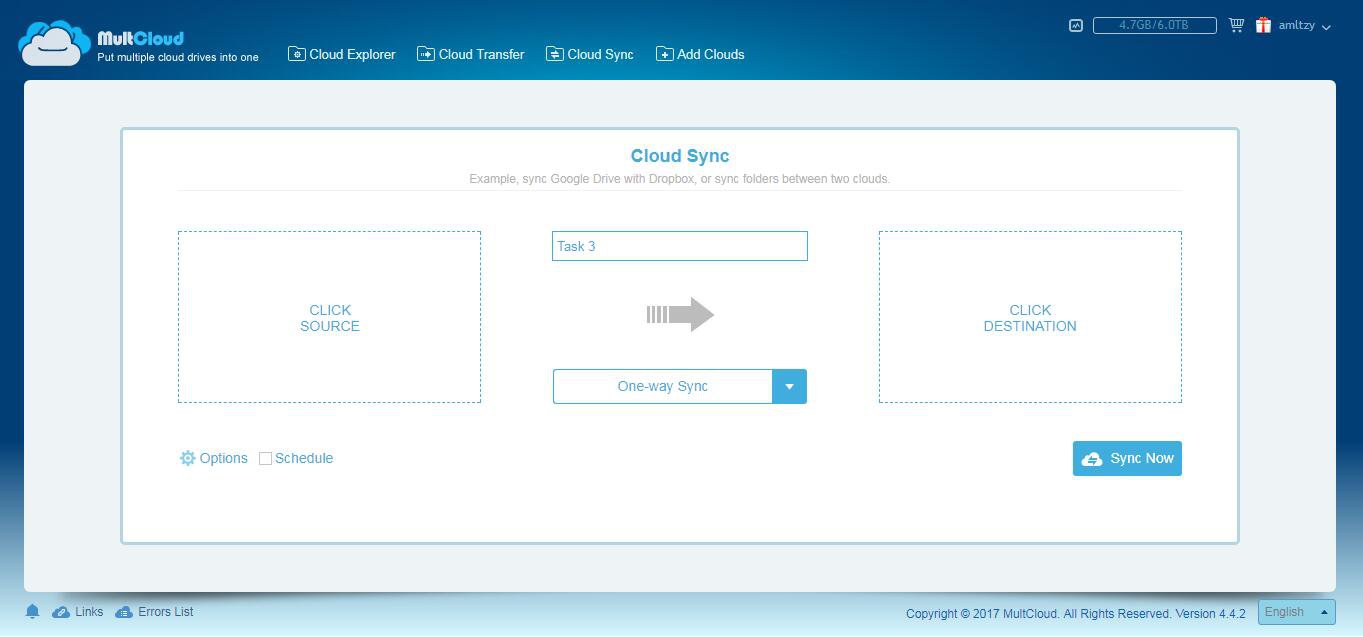The image size is (1363, 637).
Task: Click the MultCloud brand name text
Action: click(141, 38)
